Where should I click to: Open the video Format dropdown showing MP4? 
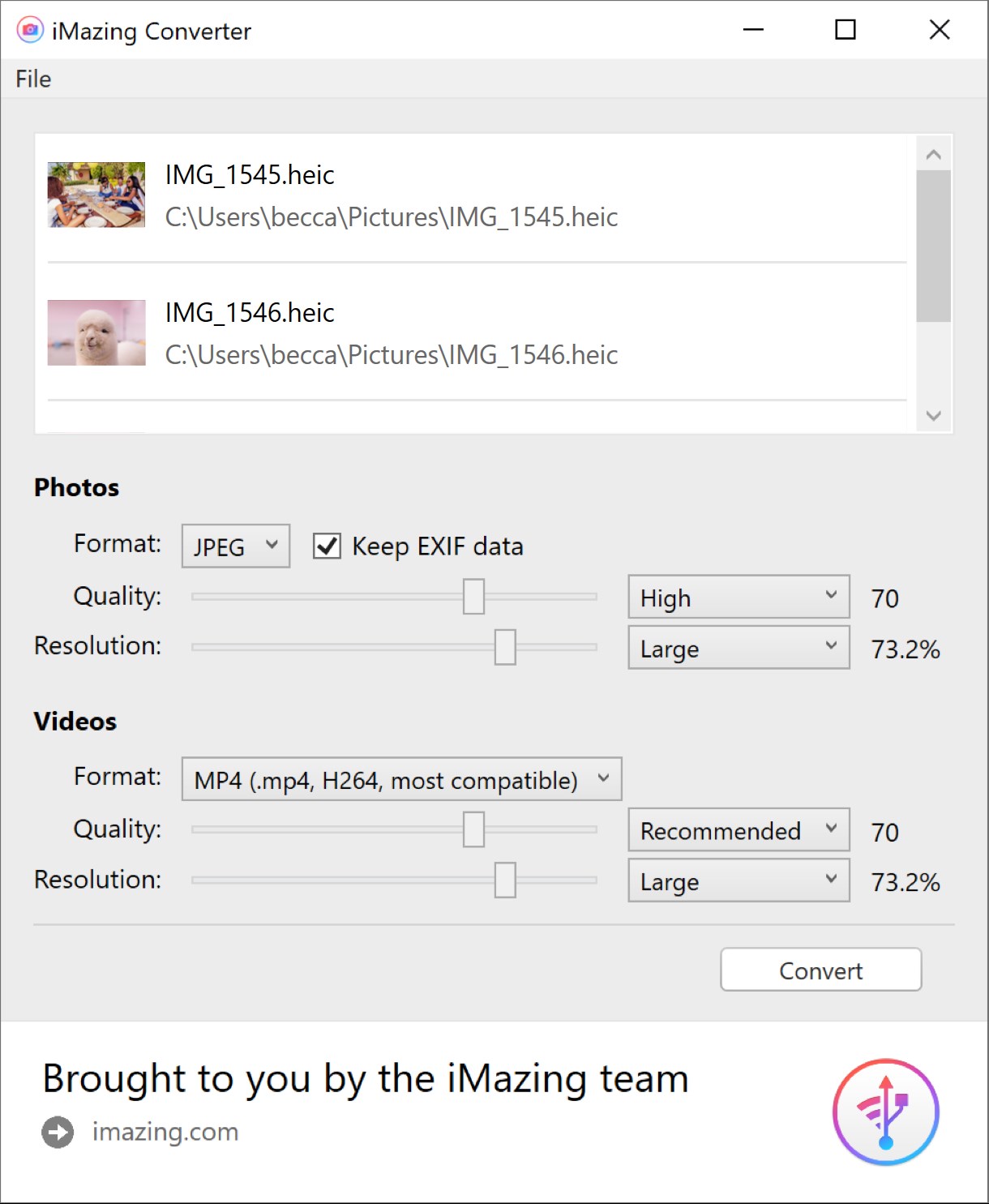click(x=401, y=778)
